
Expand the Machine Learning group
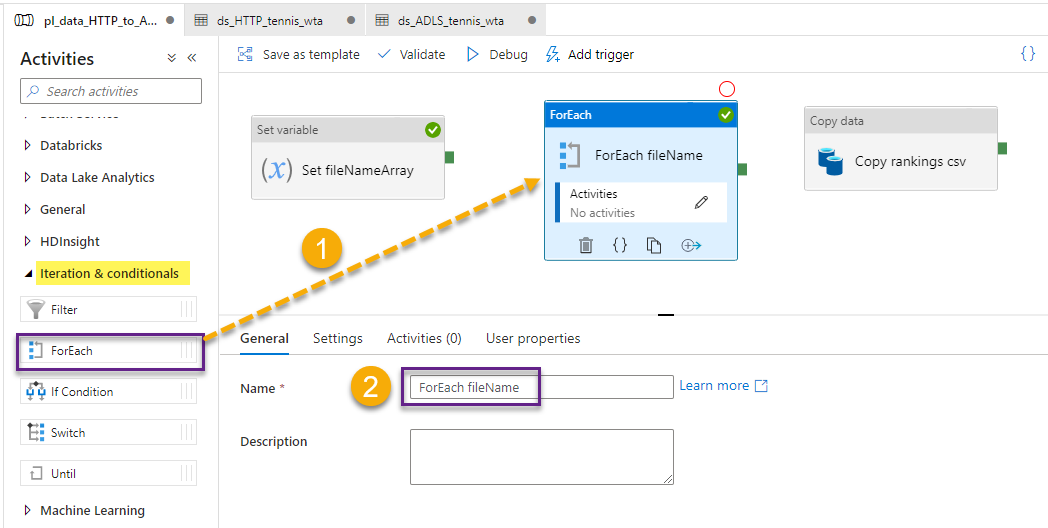click(27, 511)
